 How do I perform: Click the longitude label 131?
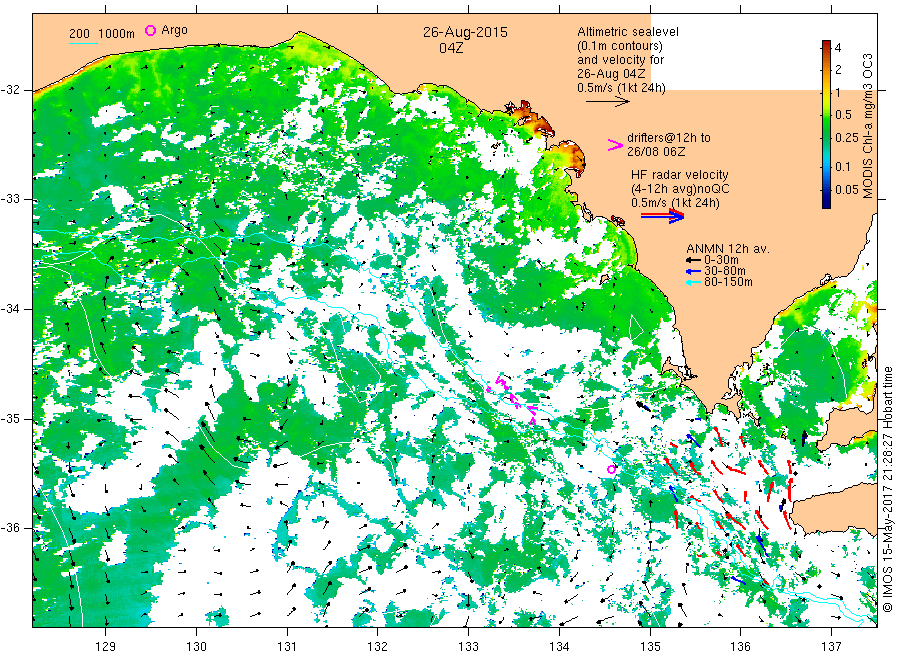coord(287,646)
